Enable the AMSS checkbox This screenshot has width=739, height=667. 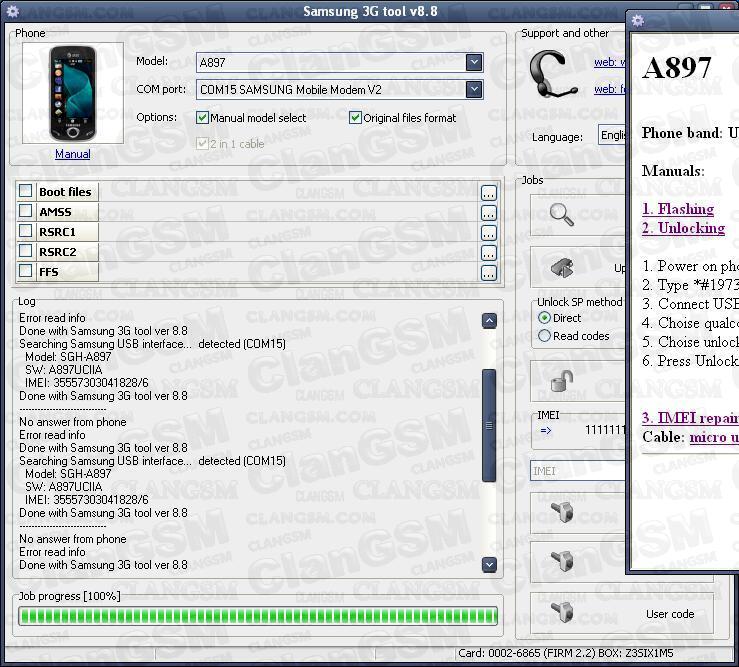click(x=25, y=211)
